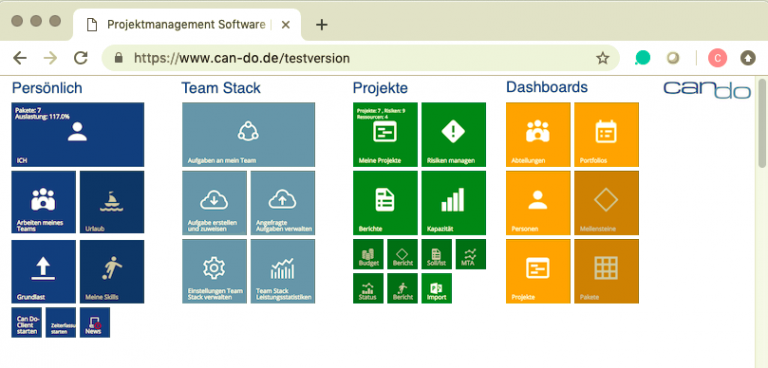Open the Portfolios dashboard tile
This screenshot has width=768, height=368.
tap(606, 135)
